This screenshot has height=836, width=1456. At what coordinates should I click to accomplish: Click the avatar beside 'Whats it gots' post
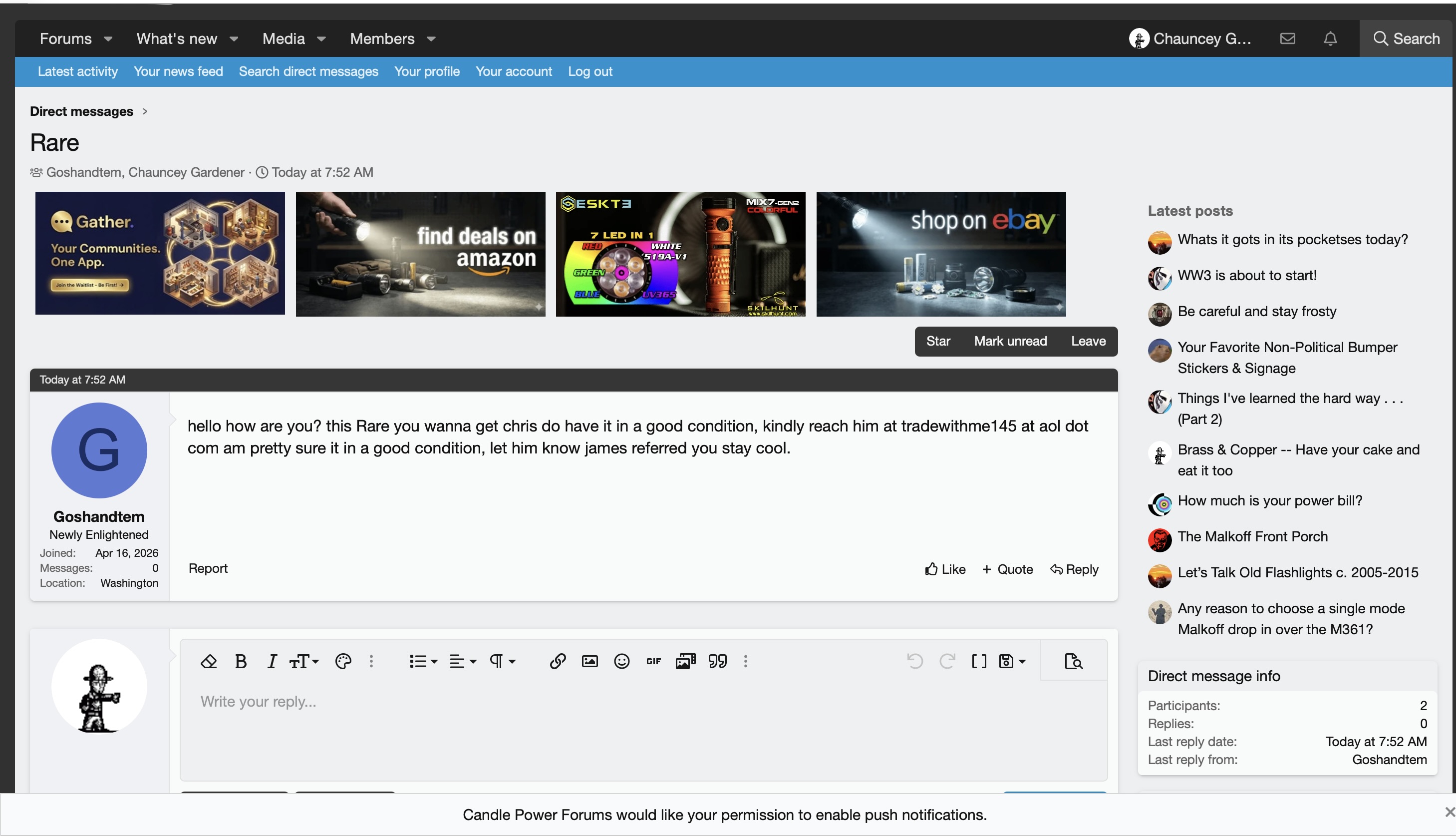coord(1160,242)
